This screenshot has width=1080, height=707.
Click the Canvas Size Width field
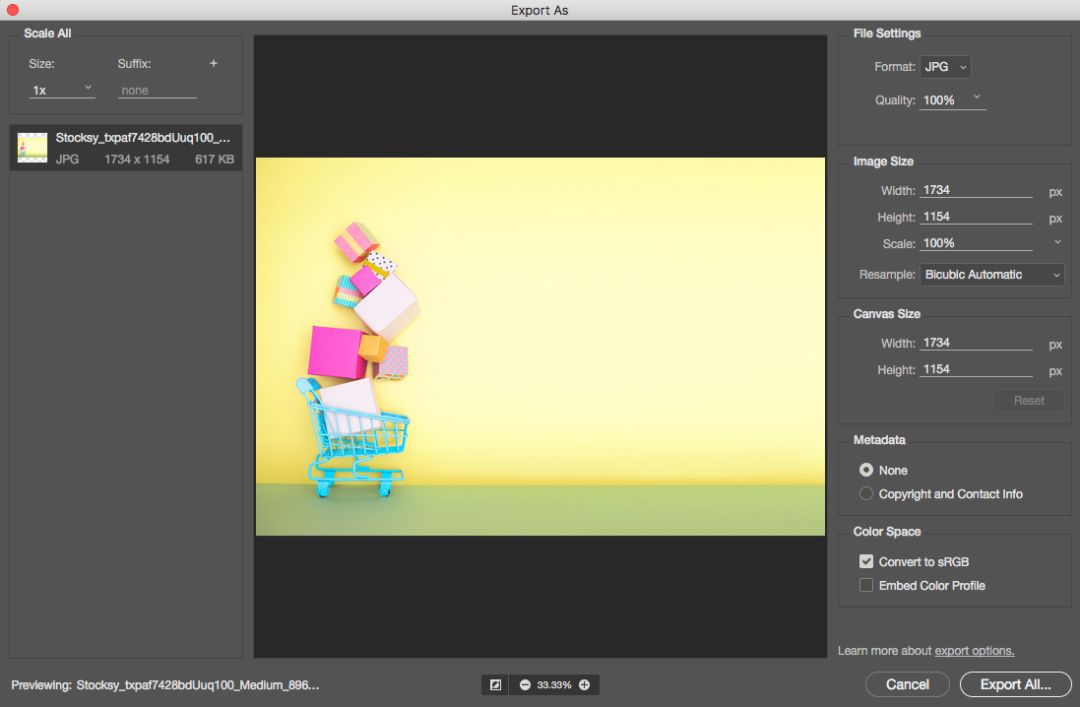pyautogui.click(x=976, y=343)
